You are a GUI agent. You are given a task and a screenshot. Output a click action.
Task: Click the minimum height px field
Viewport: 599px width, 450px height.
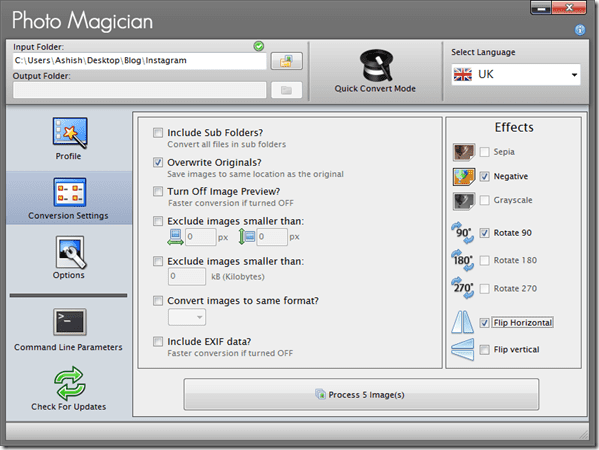click(x=272, y=237)
